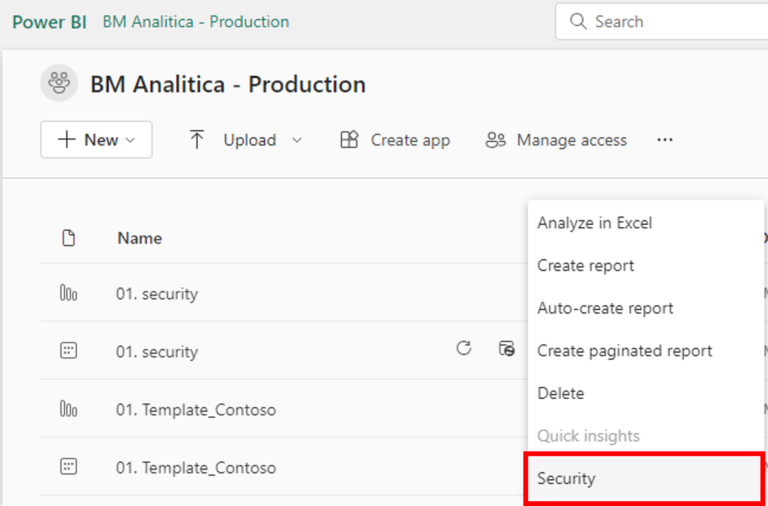768x506 pixels.
Task: Click the Upload arrow icon
Action: pyautogui.click(x=197, y=140)
